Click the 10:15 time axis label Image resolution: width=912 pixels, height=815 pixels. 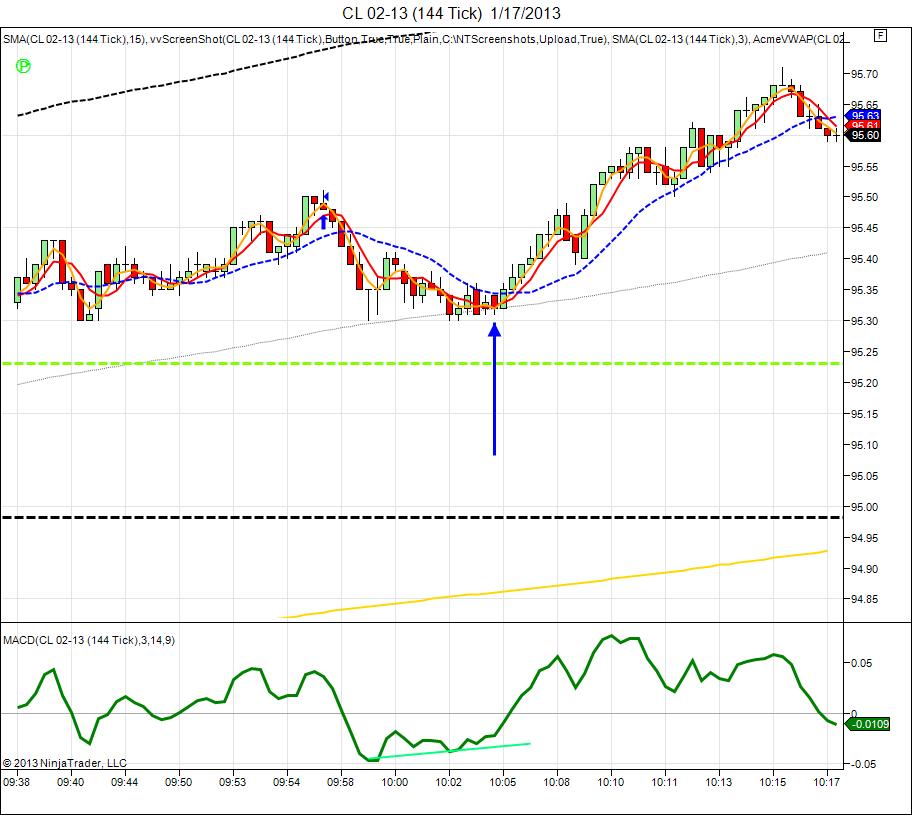773,782
